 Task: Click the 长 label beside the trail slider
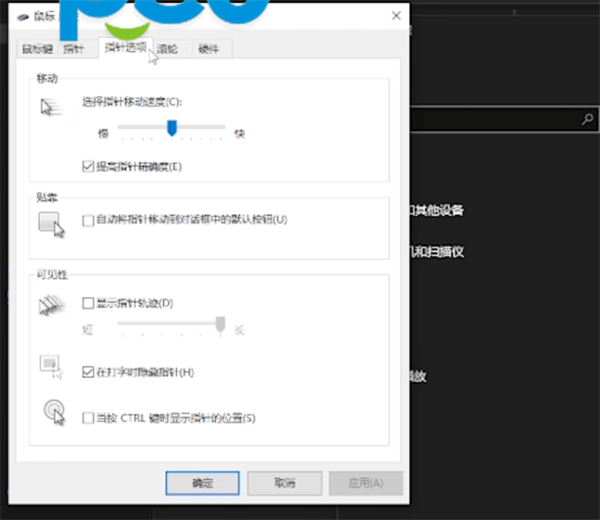pos(240,330)
